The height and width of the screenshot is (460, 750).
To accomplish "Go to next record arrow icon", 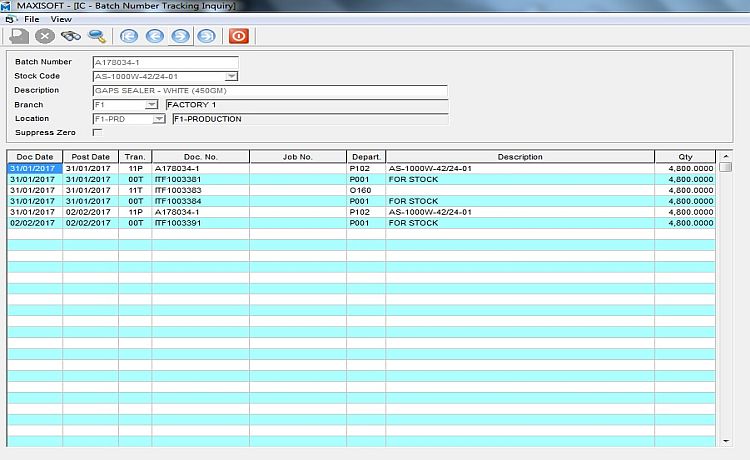I will (x=180, y=36).
